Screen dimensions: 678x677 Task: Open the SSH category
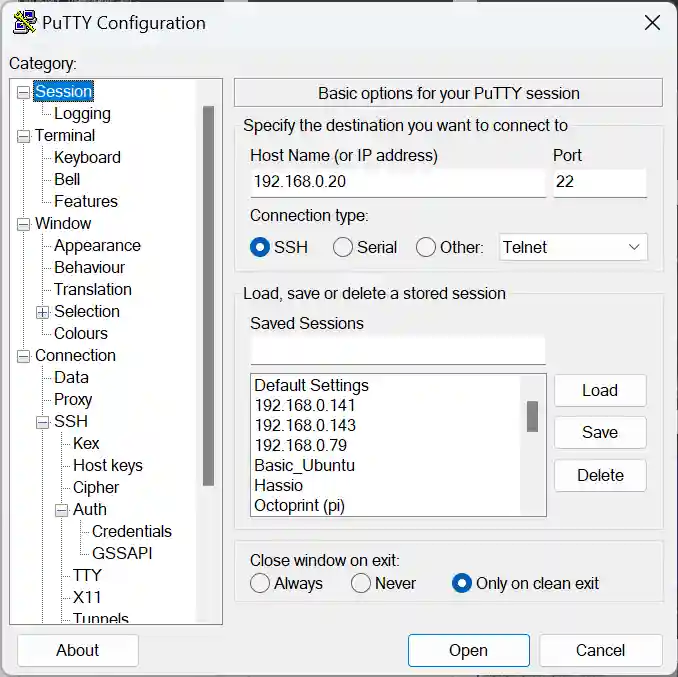point(71,422)
